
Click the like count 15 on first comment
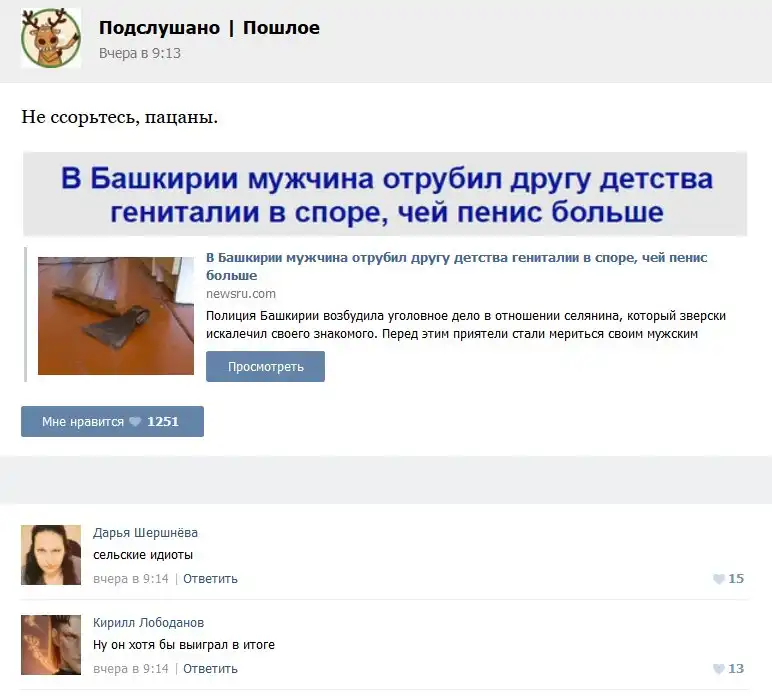(736, 579)
